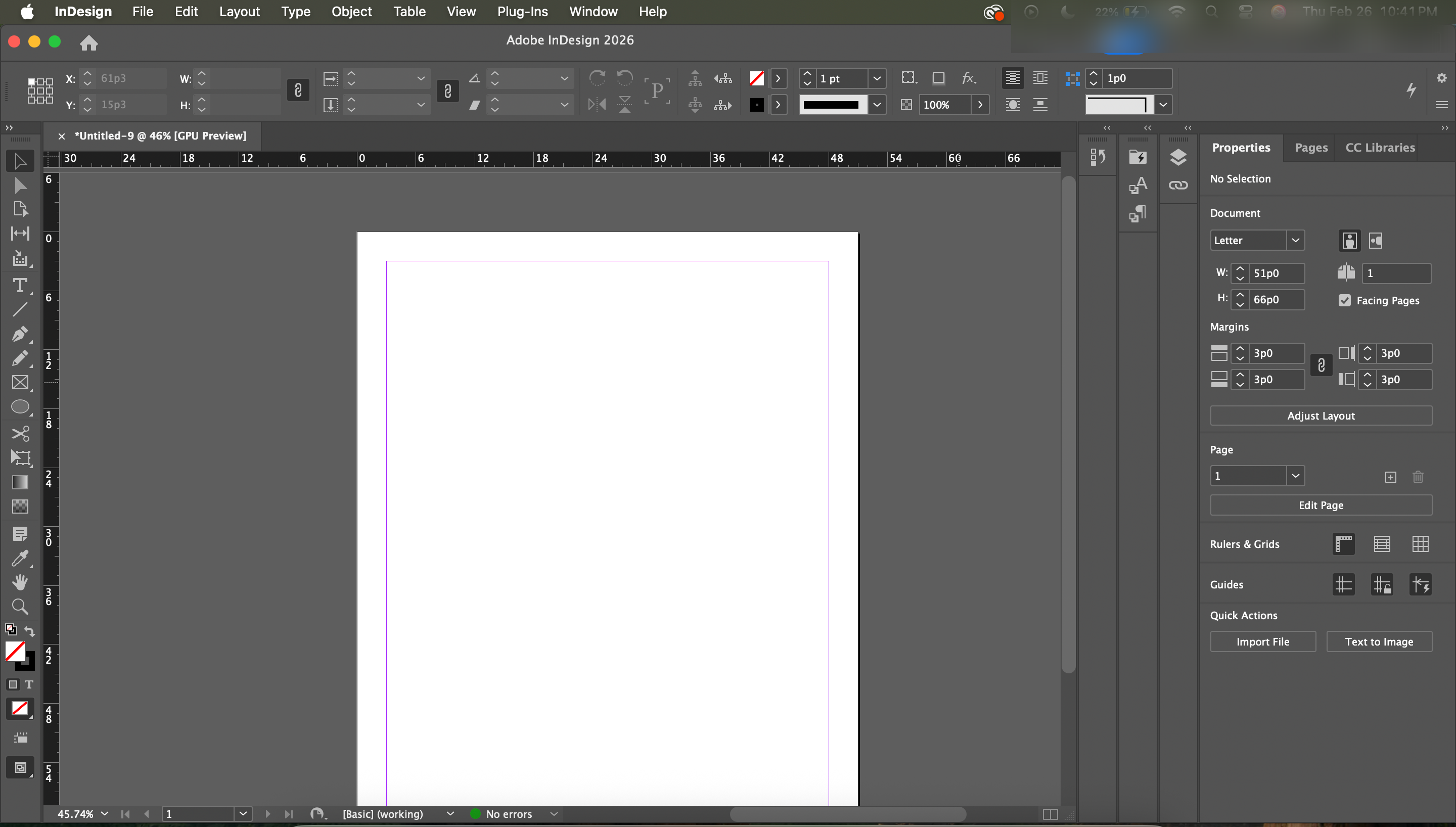This screenshot has height=827, width=1456.
Task: Open the Layers panel icon
Action: 1178,157
